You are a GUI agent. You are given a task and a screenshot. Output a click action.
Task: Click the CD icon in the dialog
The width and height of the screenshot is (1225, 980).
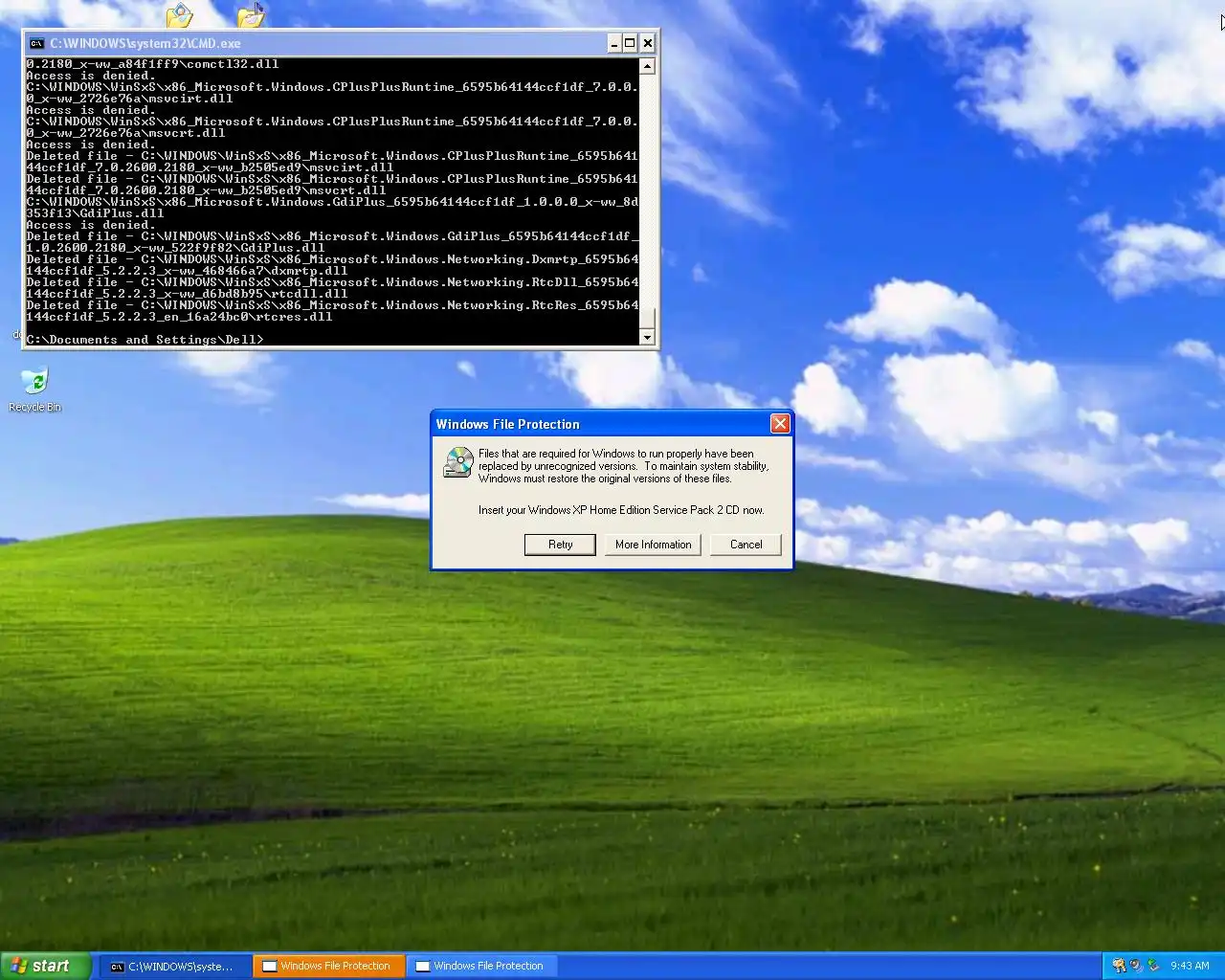(458, 463)
